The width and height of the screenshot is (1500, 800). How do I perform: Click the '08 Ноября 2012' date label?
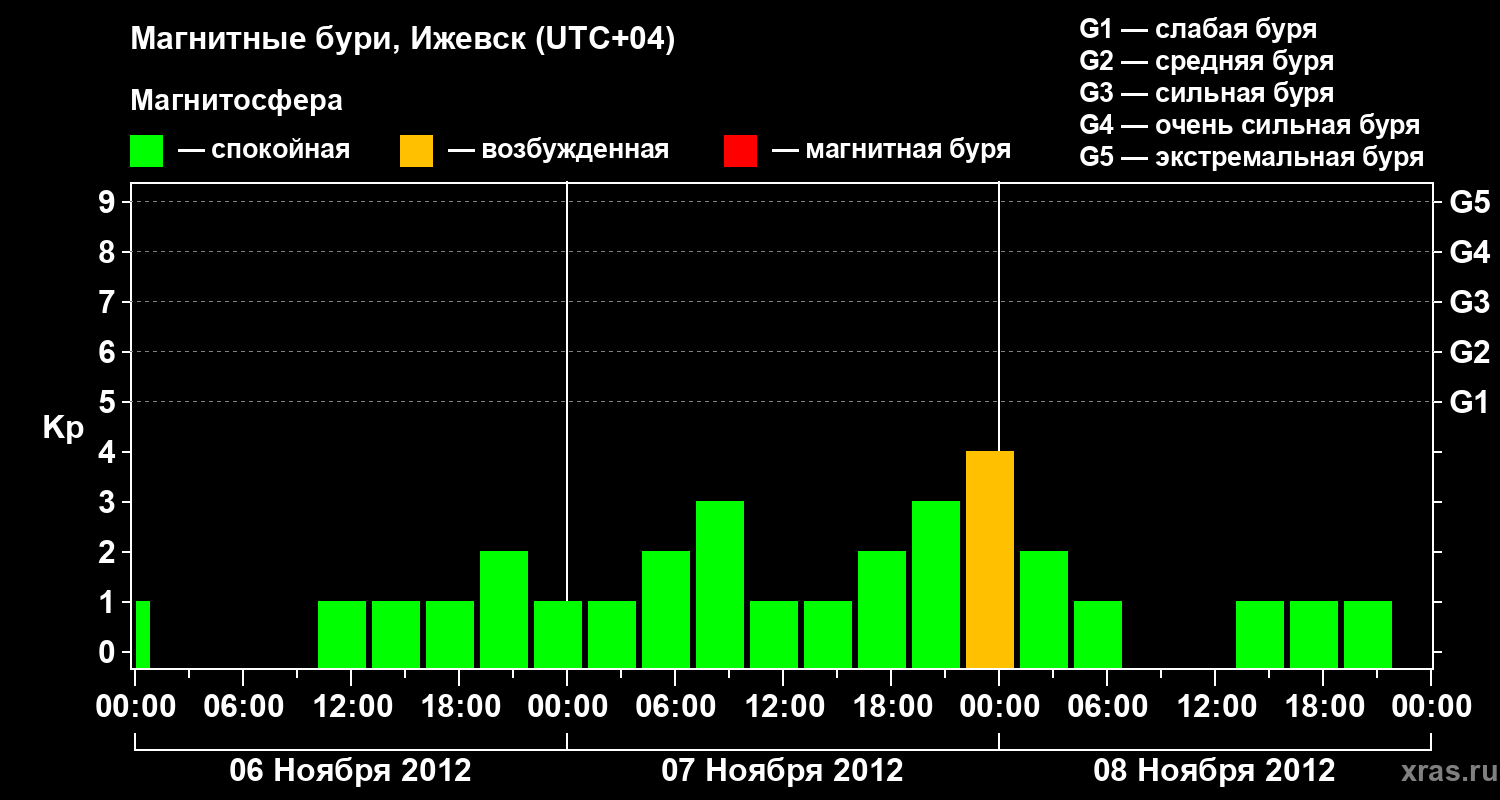tap(1215, 771)
